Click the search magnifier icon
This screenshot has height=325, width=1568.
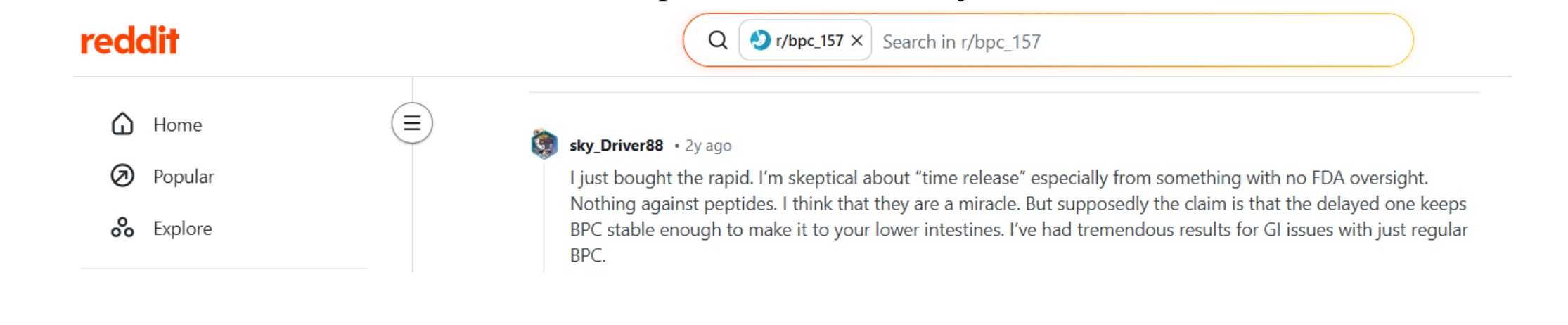(x=717, y=40)
